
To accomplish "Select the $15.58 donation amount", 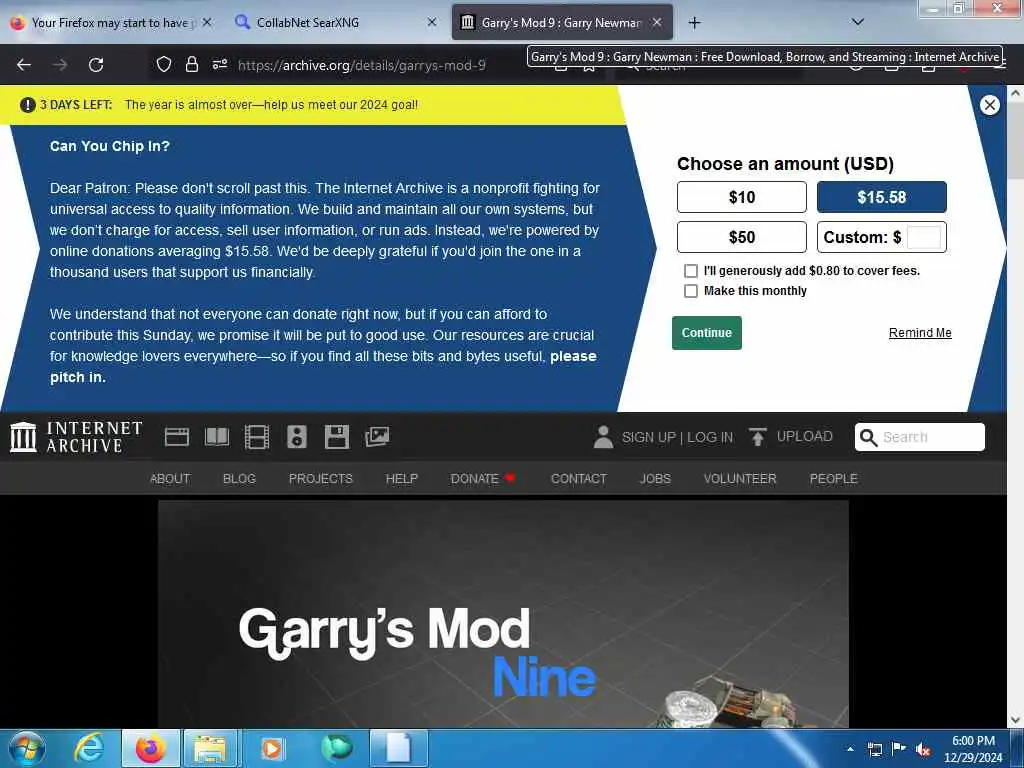I will pos(882,197).
